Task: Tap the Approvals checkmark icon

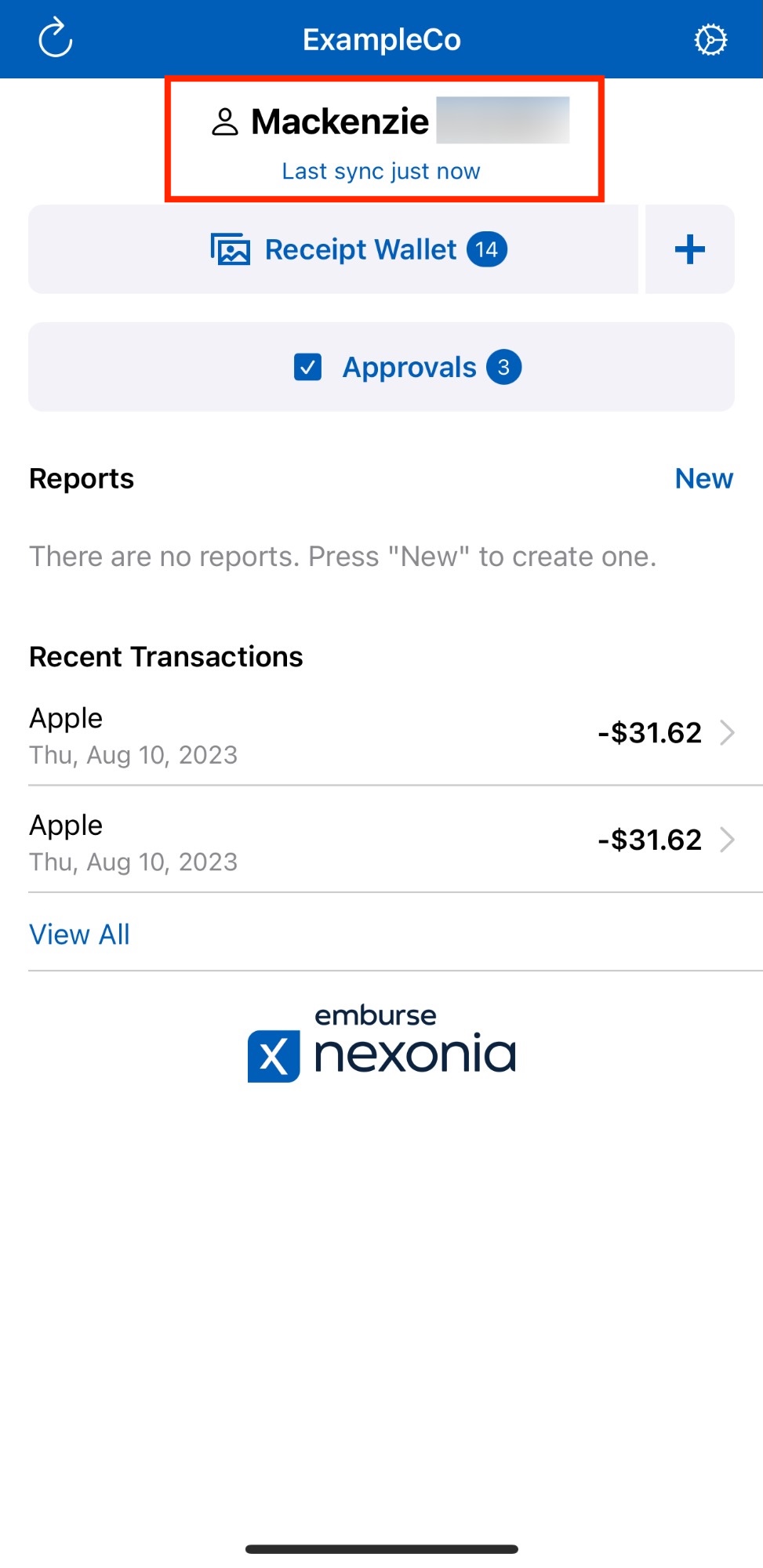Action: [x=307, y=367]
